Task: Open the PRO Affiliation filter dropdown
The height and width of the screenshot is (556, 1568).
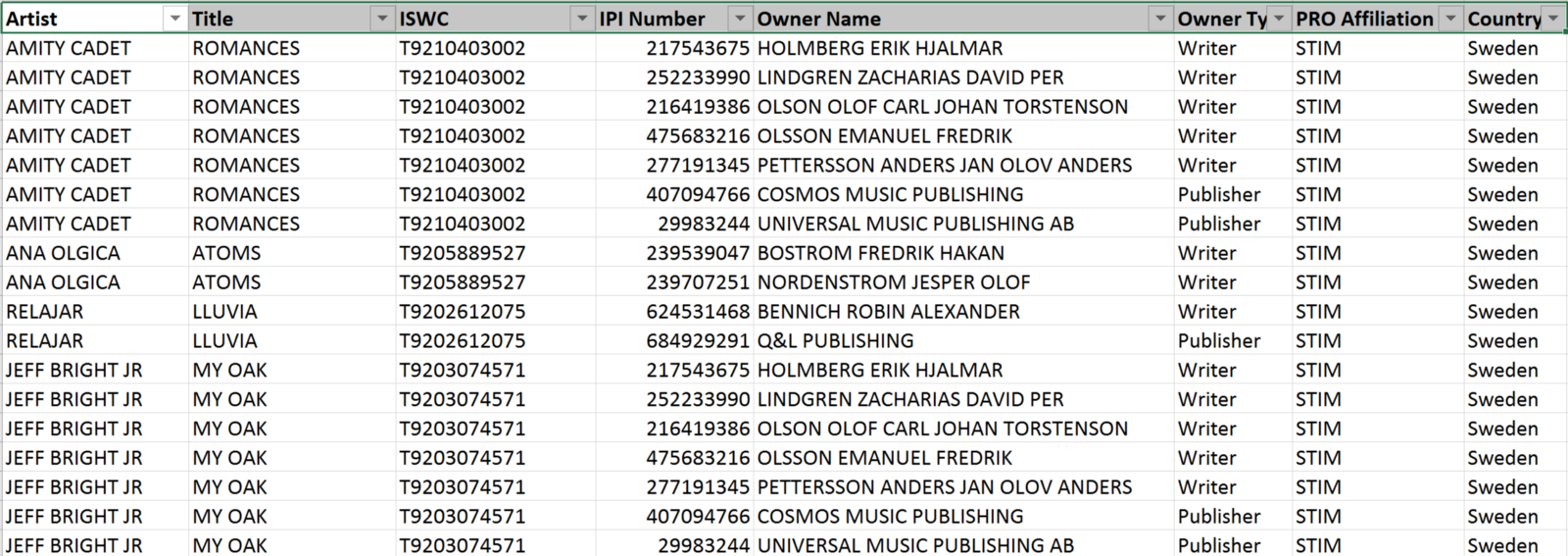Action: [1450, 19]
